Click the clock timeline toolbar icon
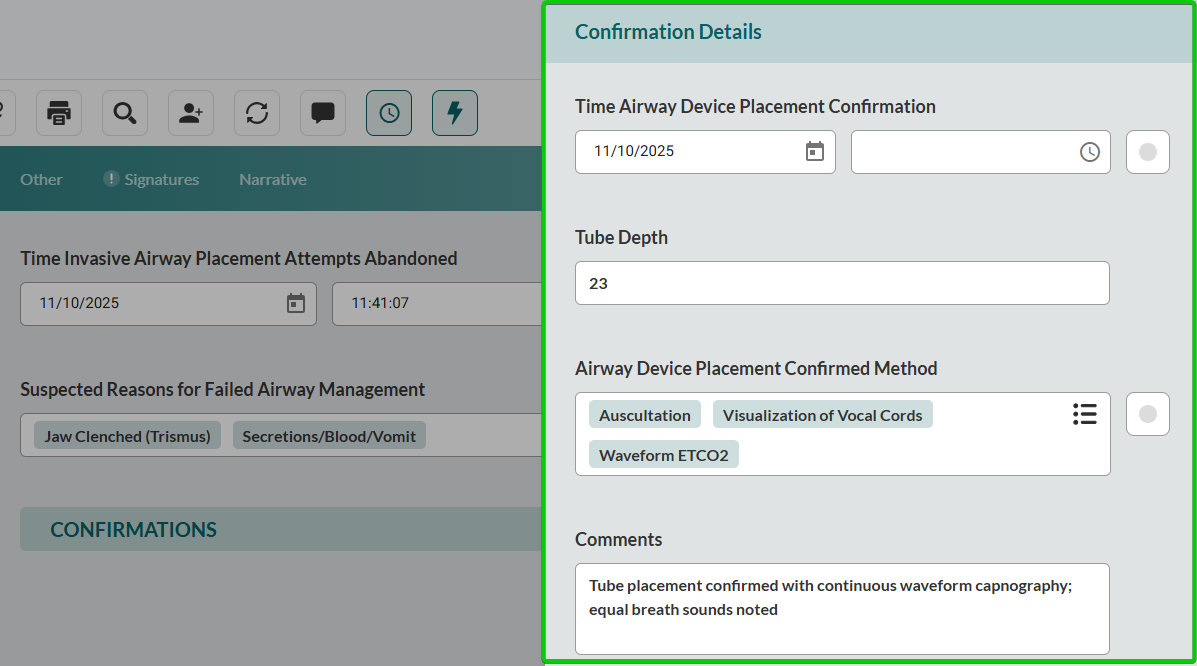The height and width of the screenshot is (666, 1197). 389,113
